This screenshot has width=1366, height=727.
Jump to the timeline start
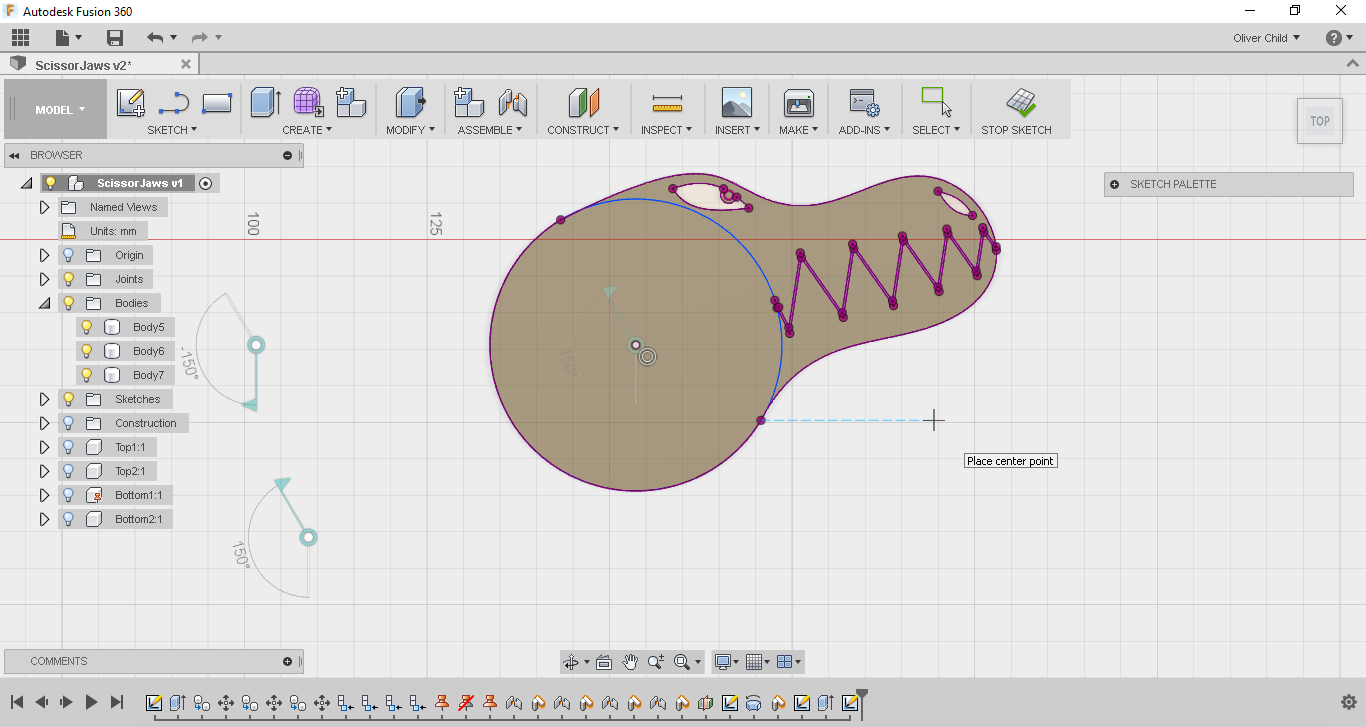click(x=17, y=703)
